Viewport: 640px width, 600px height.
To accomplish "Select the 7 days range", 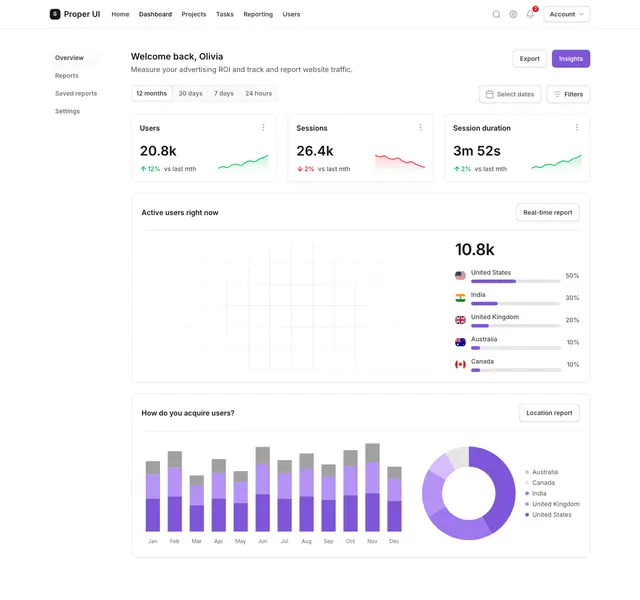I will [224, 93].
